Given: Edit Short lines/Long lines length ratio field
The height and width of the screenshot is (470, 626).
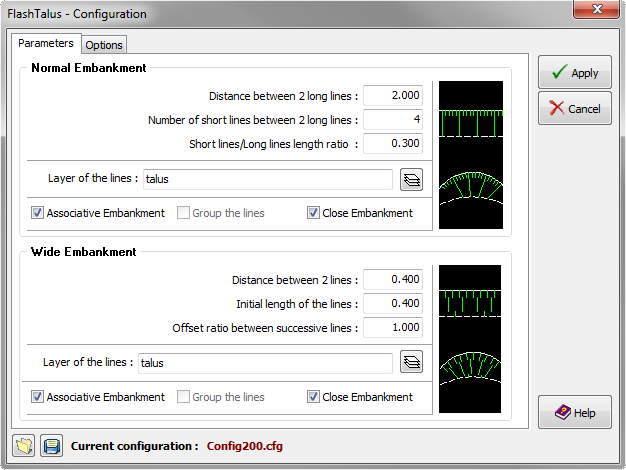Looking at the screenshot, I should [x=393, y=143].
